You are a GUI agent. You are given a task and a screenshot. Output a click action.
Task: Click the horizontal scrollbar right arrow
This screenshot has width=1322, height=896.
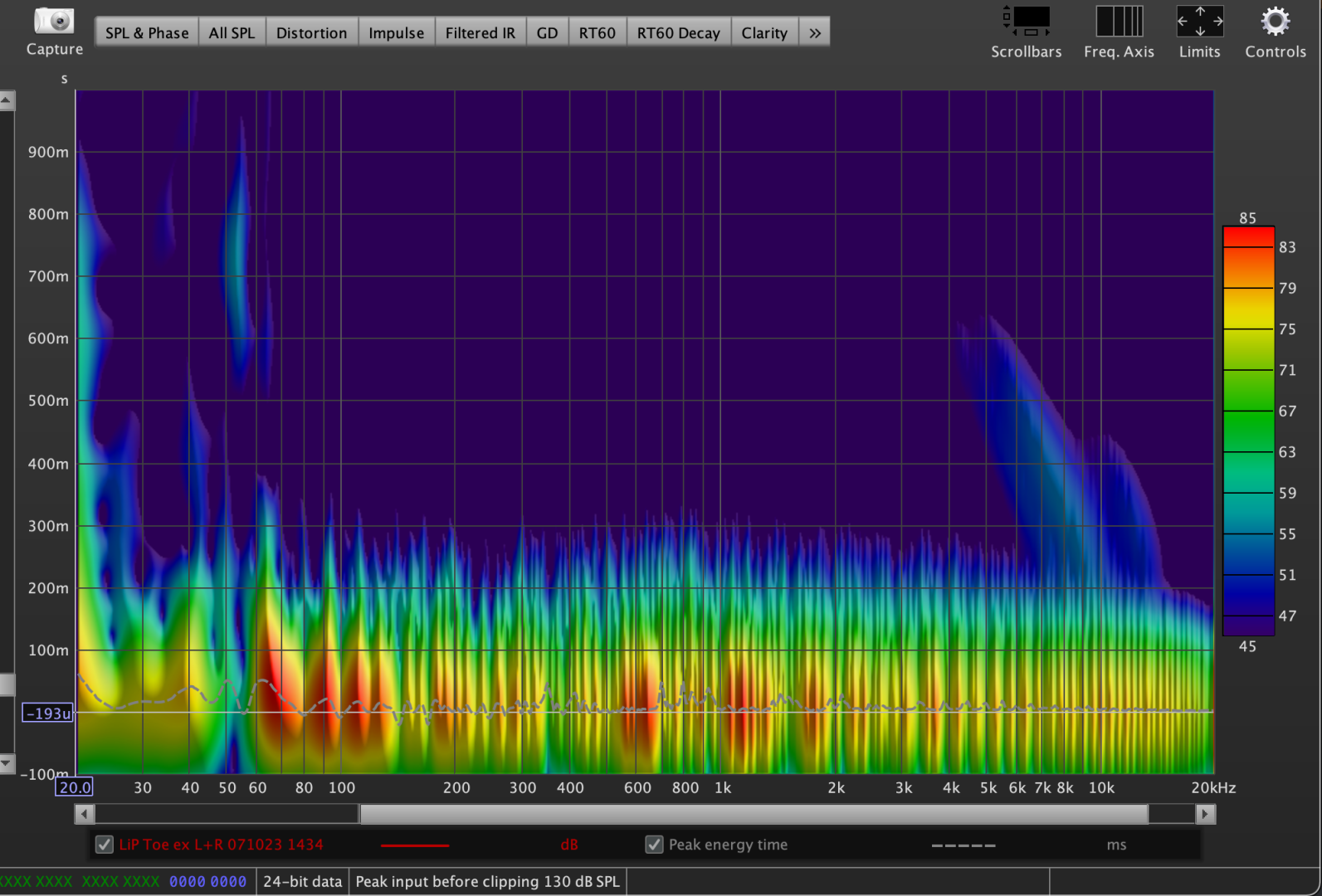[x=1206, y=814]
